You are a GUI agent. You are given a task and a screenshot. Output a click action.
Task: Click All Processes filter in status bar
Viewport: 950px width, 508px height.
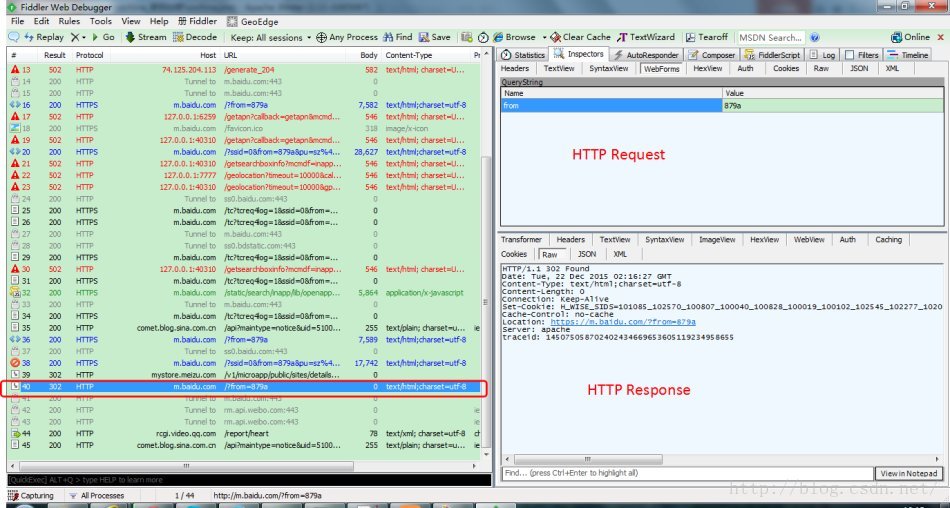(x=96, y=496)
